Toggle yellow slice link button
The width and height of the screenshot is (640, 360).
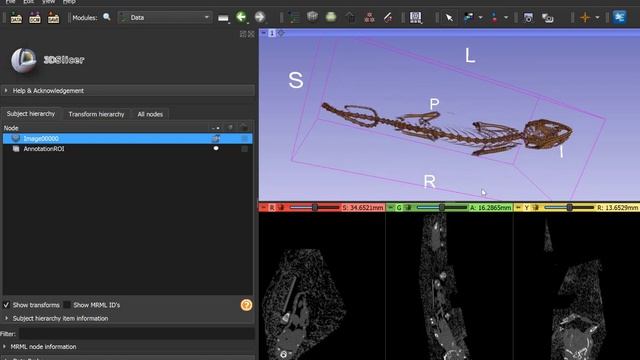coord(536,208)
